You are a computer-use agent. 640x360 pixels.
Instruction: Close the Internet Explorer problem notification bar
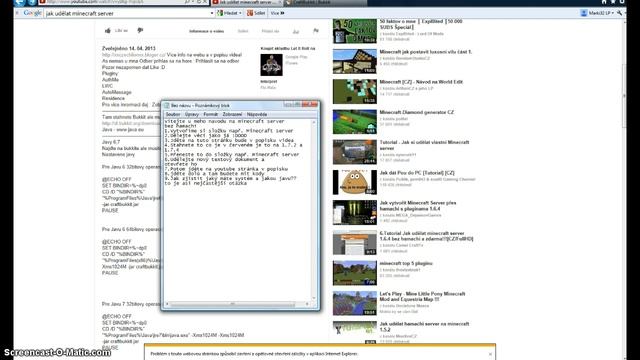(x=490, y=354)
